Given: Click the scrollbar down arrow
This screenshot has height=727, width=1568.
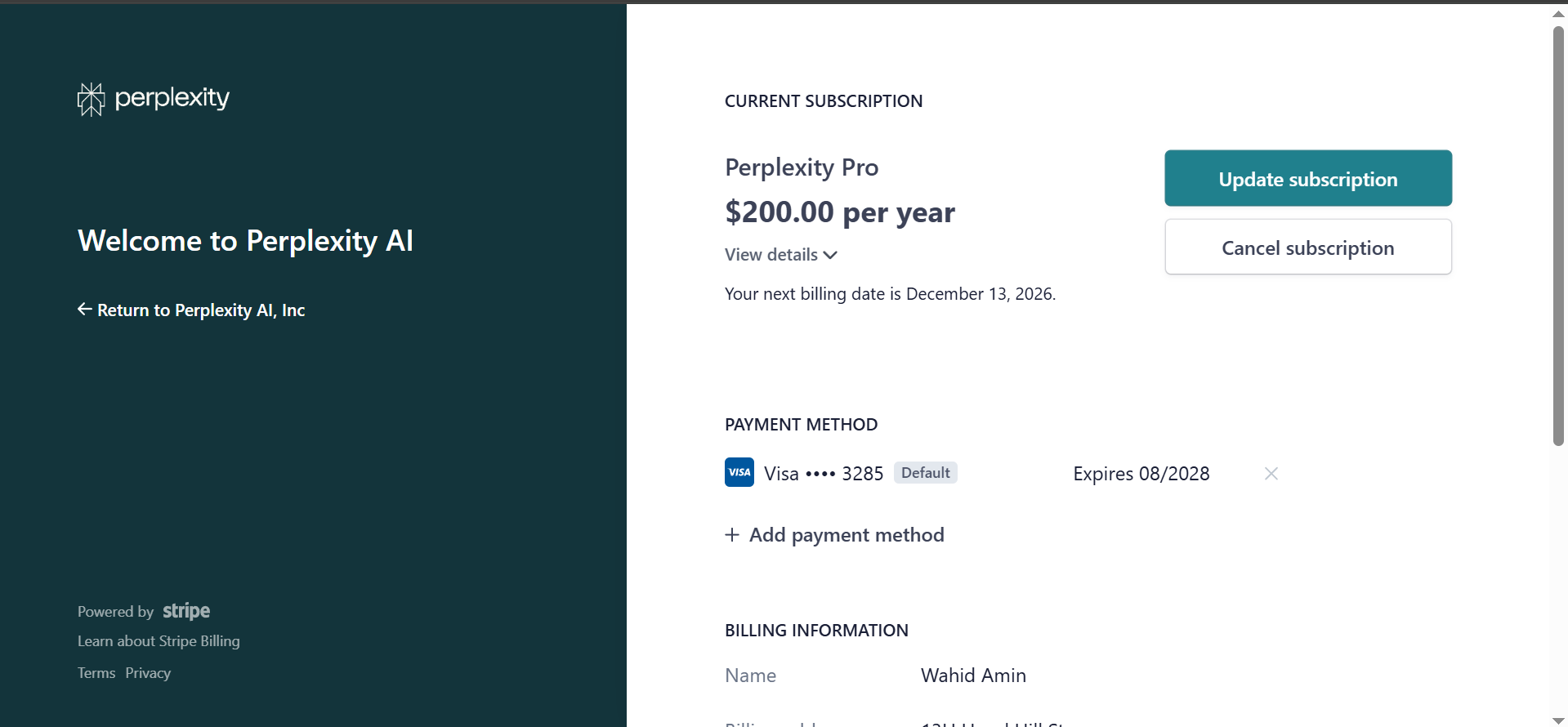Looking at the screenshot, I should tap(1558, 720).
